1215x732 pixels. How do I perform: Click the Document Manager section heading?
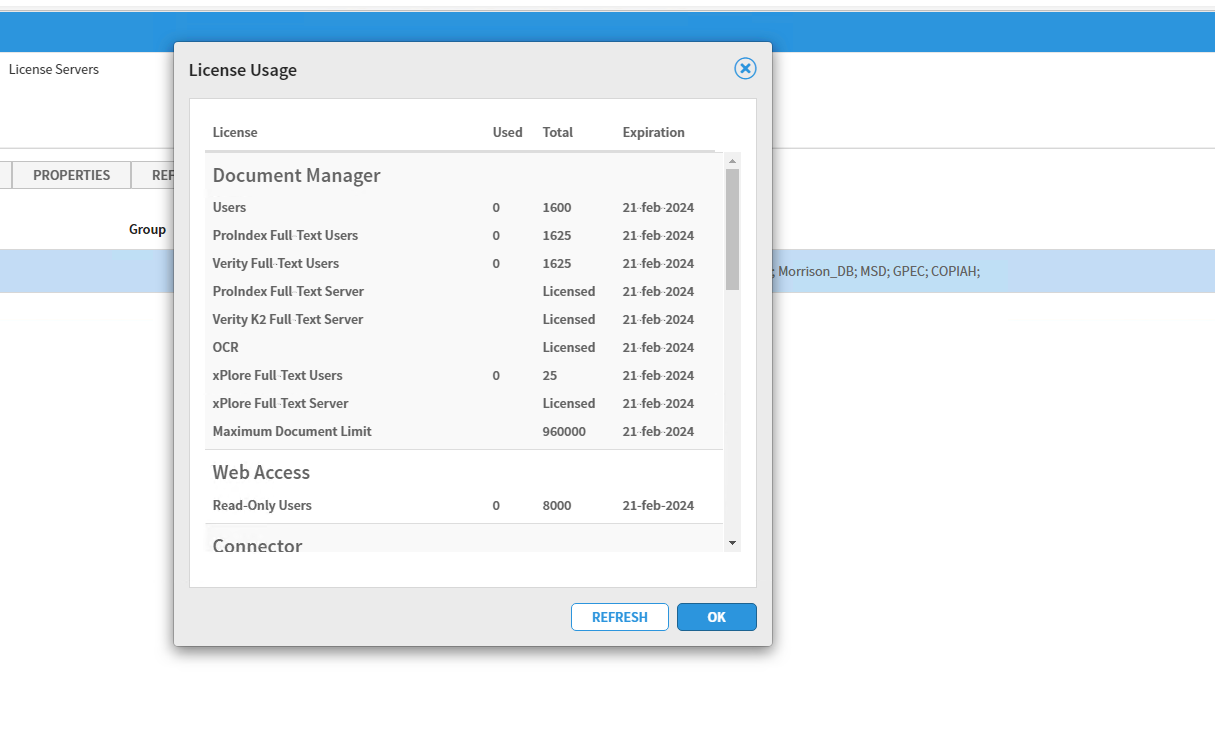297,175
